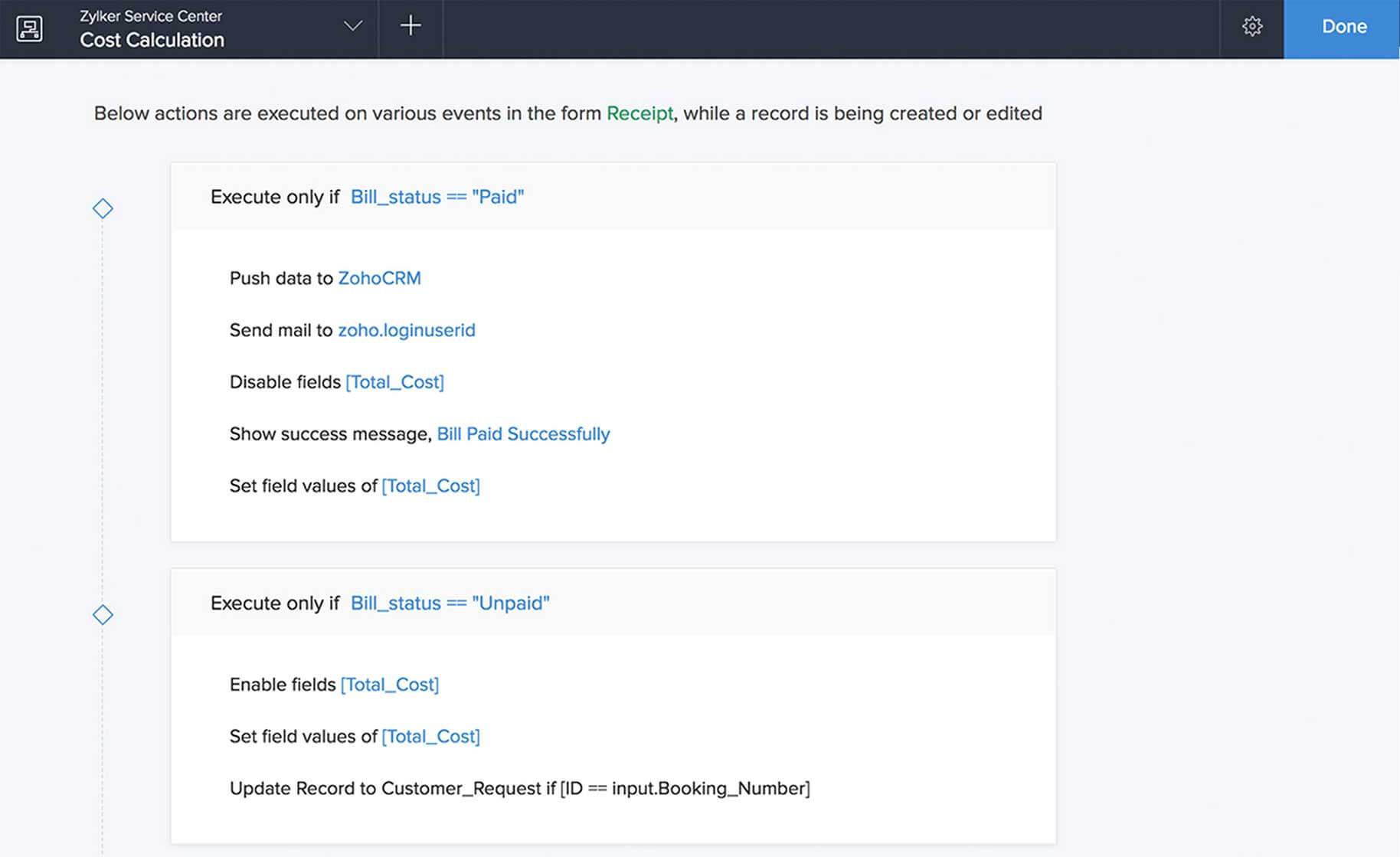The image size is (1400, 857).
Task: Select the Push data to action row
Action: pos(281,278)
